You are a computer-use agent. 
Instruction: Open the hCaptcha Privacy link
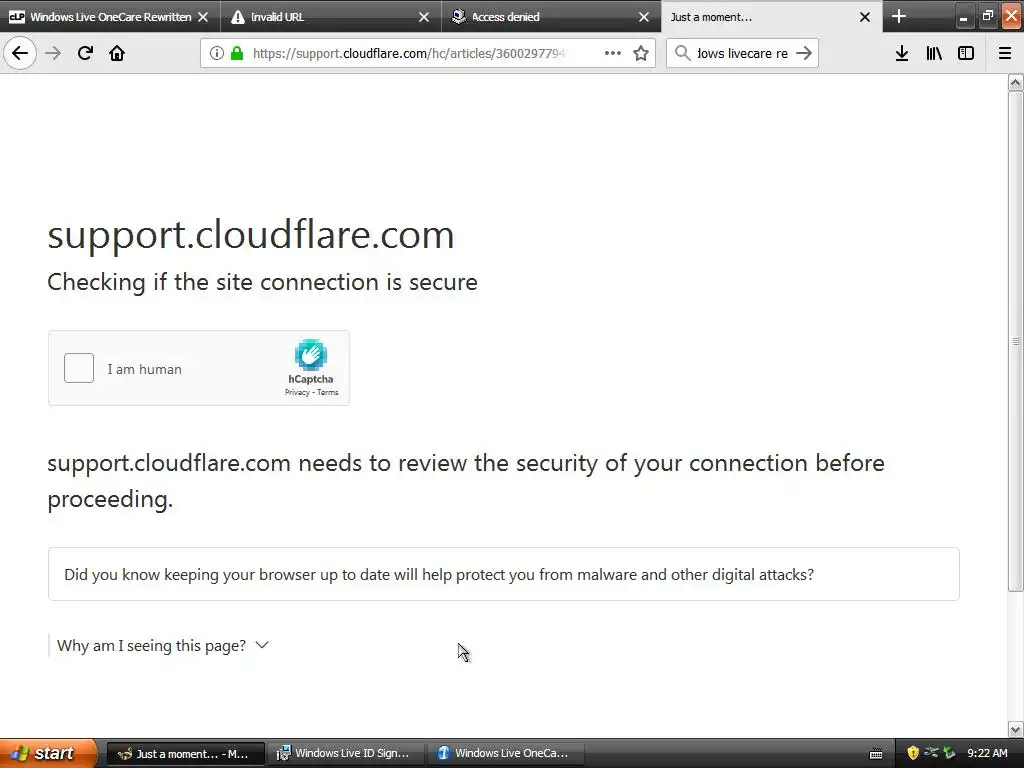(297, 392)
